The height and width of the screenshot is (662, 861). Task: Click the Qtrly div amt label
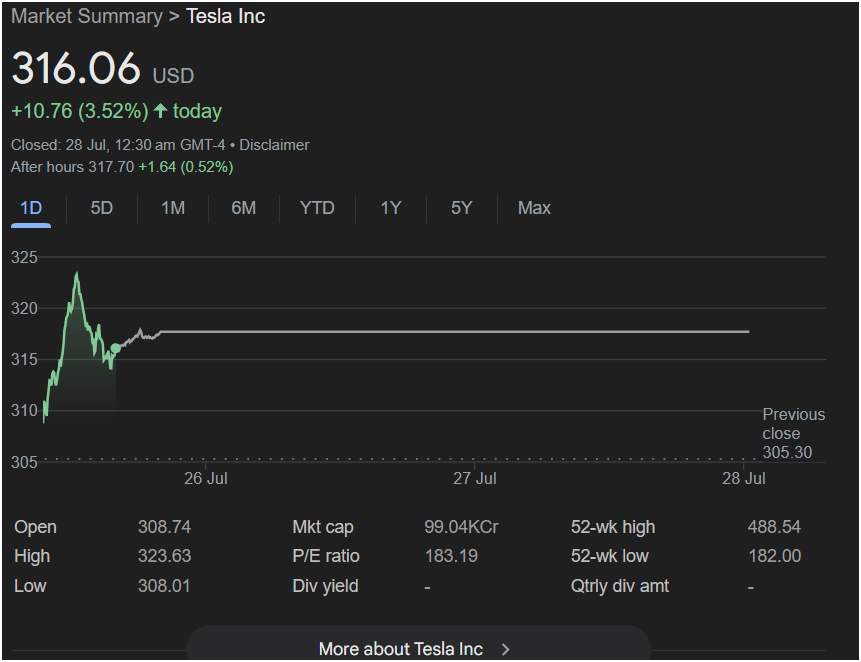(620, 586)
